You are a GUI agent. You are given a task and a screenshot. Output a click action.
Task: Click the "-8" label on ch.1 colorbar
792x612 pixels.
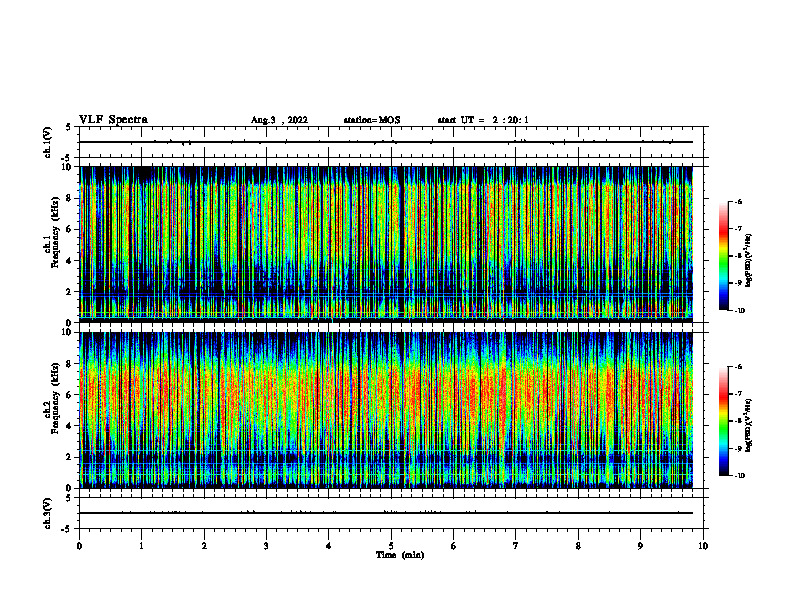pyautogui.click(x=738, y=256)
